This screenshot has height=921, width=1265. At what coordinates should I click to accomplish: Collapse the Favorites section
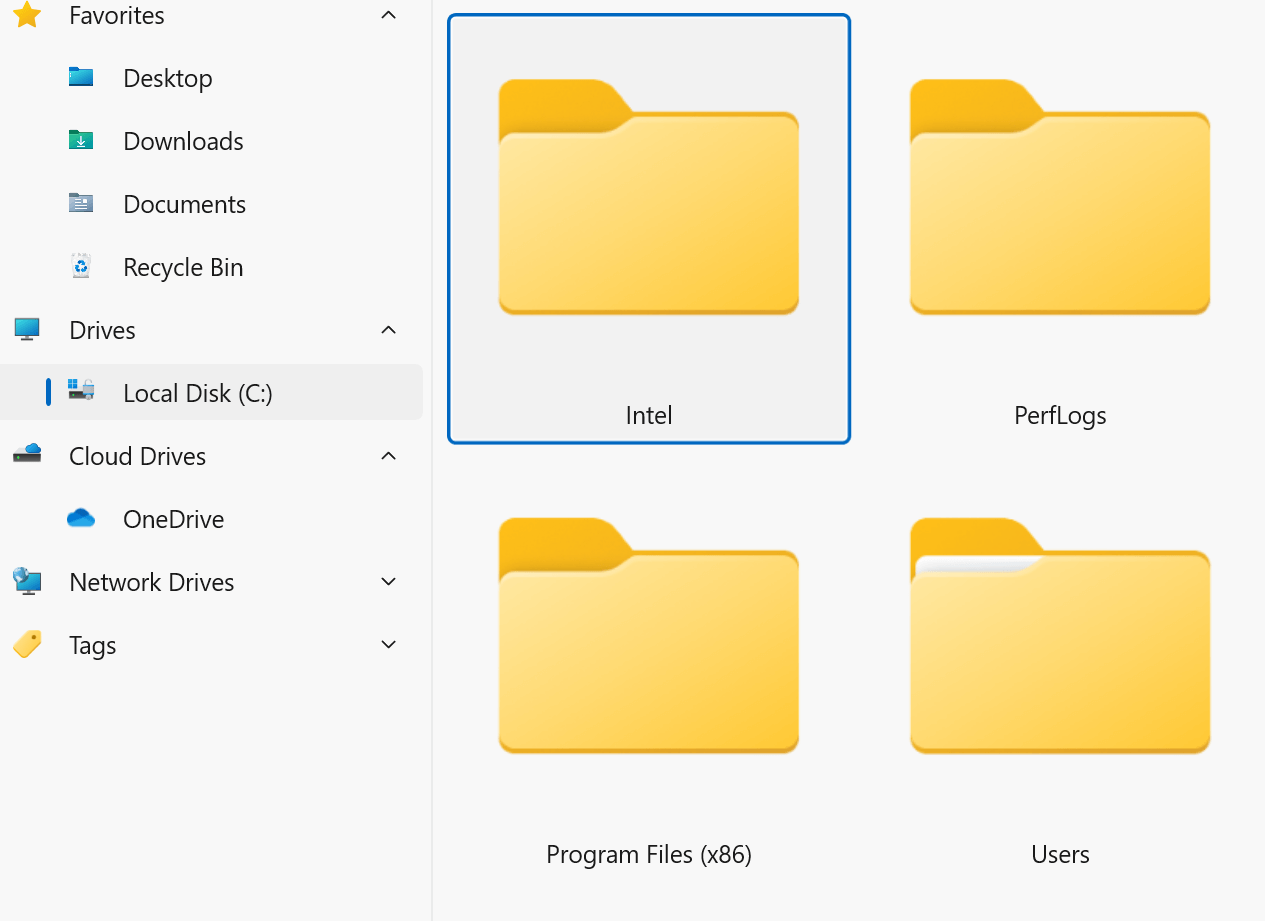coord(388,15)
